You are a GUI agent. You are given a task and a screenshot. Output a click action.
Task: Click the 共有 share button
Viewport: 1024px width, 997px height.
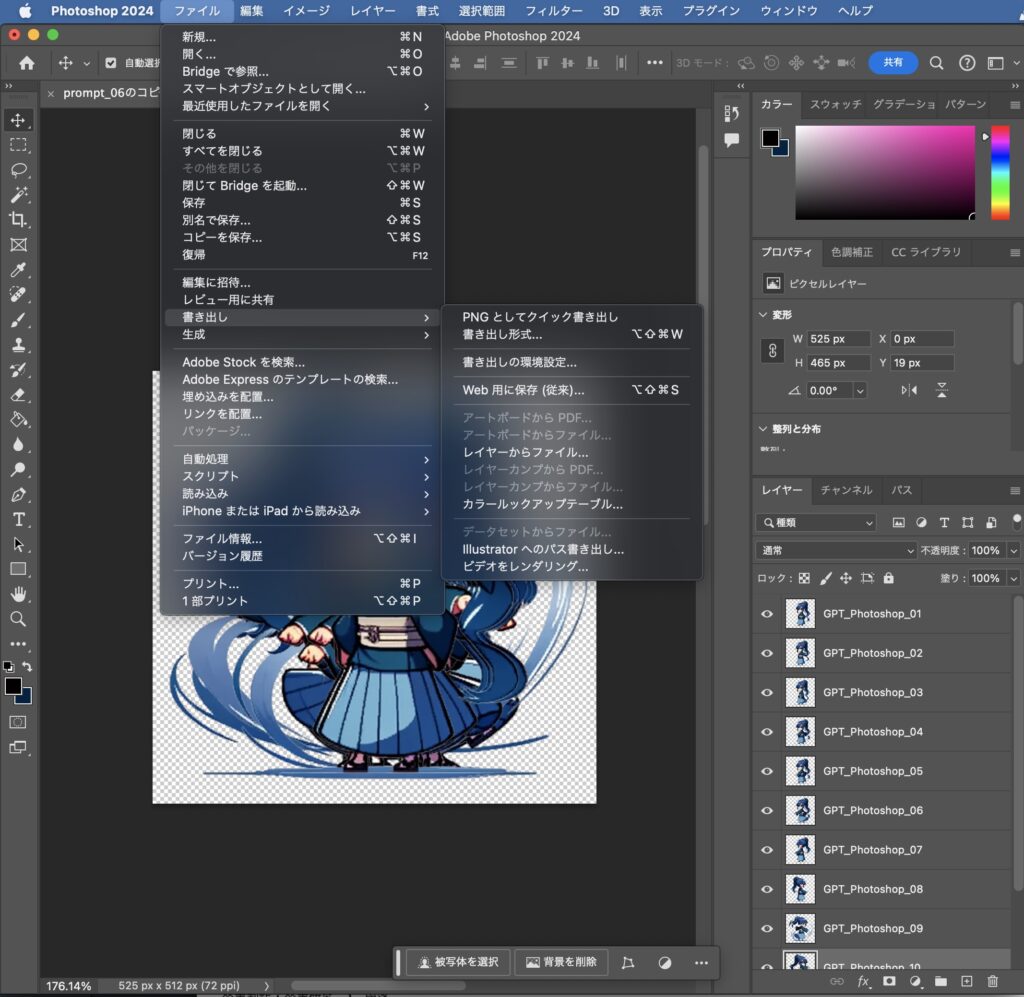click(x=893, y=63)
